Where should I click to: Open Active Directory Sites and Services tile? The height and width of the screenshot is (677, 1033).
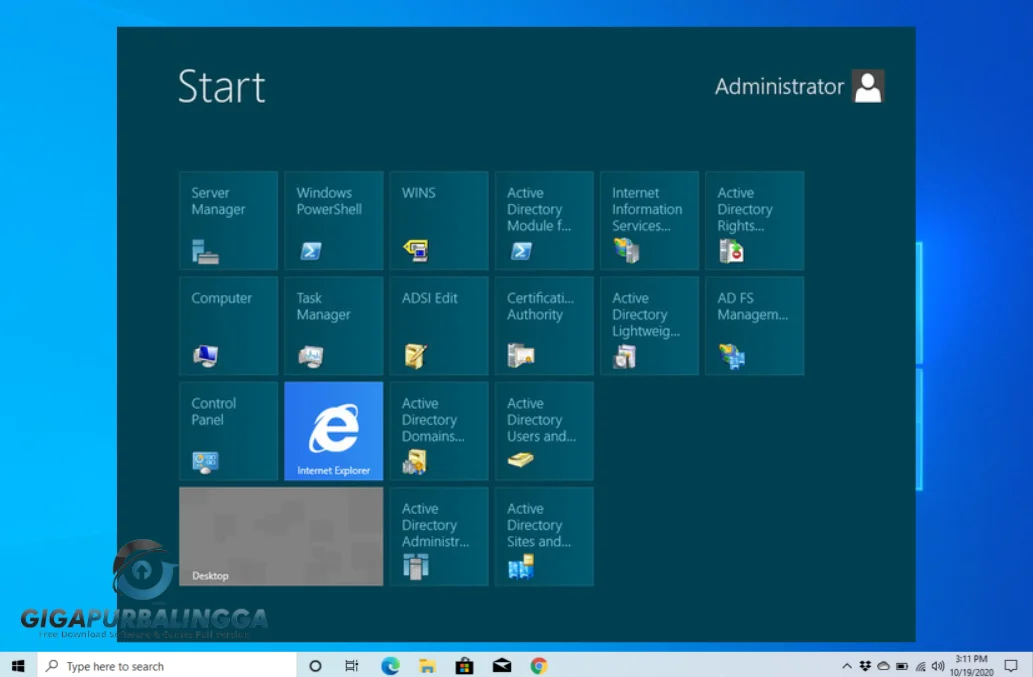coord(544,537)
